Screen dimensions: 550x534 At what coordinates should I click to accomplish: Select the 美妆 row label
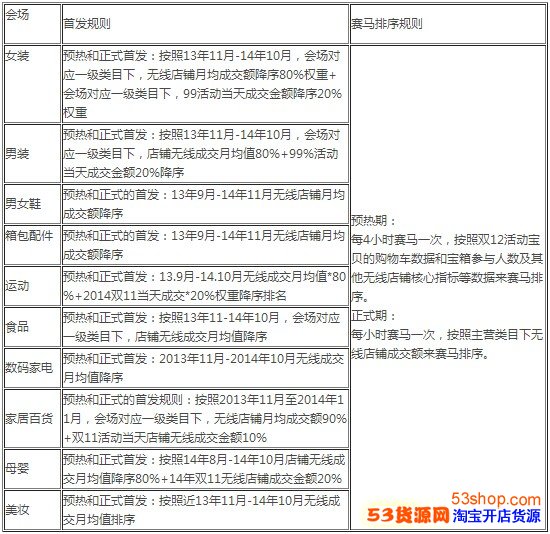[17, 510]
